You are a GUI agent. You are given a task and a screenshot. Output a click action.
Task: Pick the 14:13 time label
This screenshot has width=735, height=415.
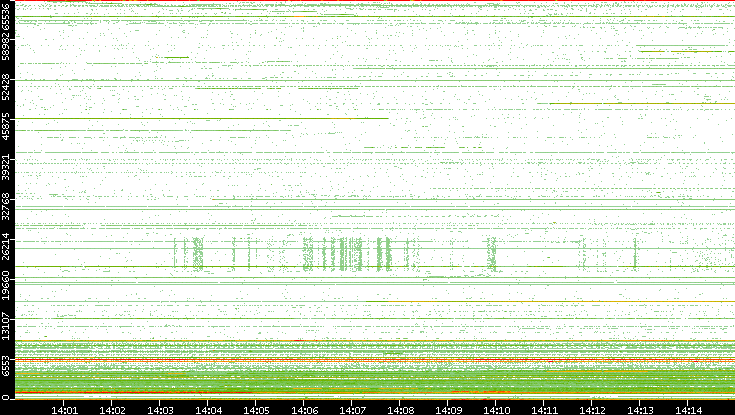click(x=641, y=409)
